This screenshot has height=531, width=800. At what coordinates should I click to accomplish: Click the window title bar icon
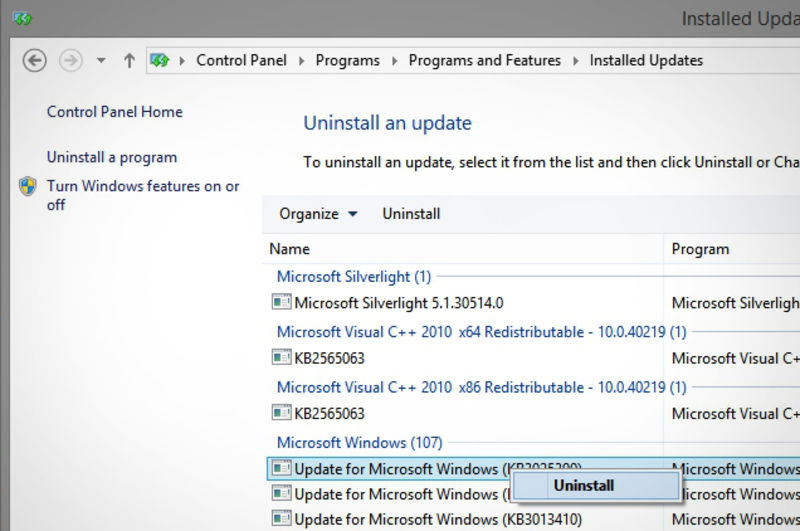(x=22, y=19)
